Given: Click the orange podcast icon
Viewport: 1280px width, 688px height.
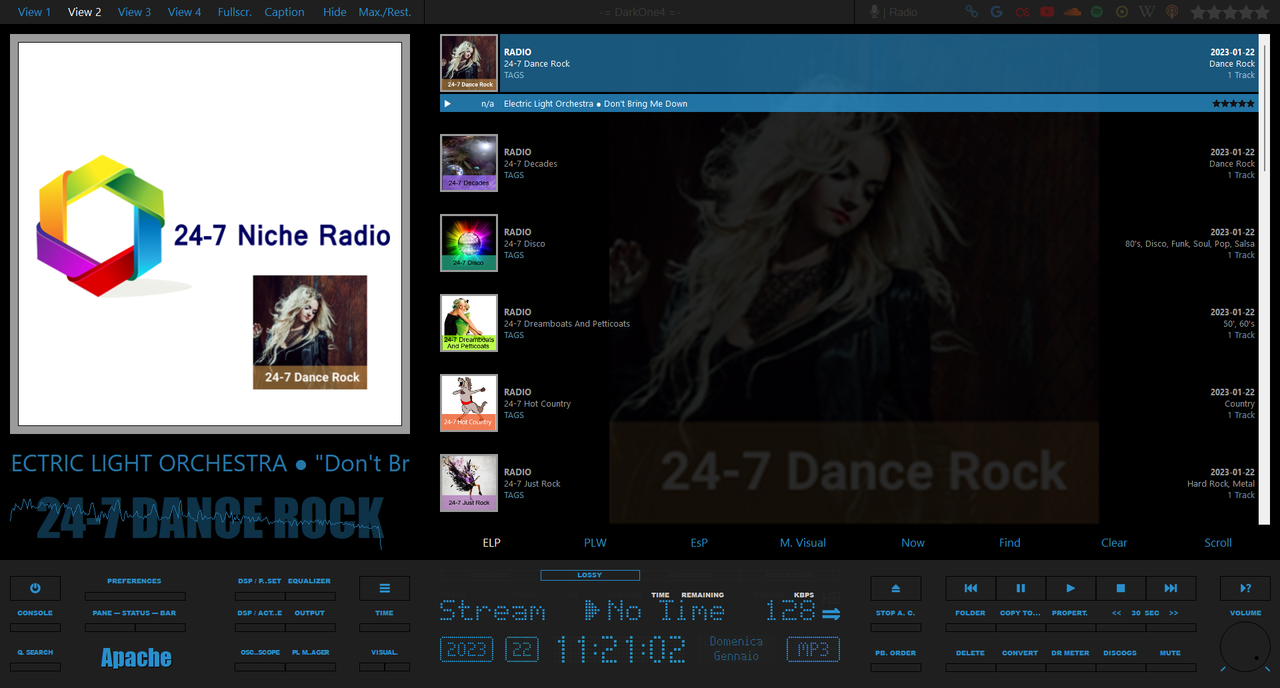Looking at the screenshot, I should (x=1172, y=12).
